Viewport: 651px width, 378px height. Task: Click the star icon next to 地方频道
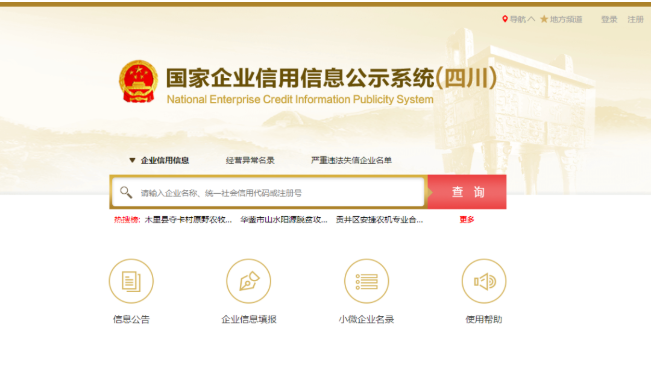click(544, 19)
